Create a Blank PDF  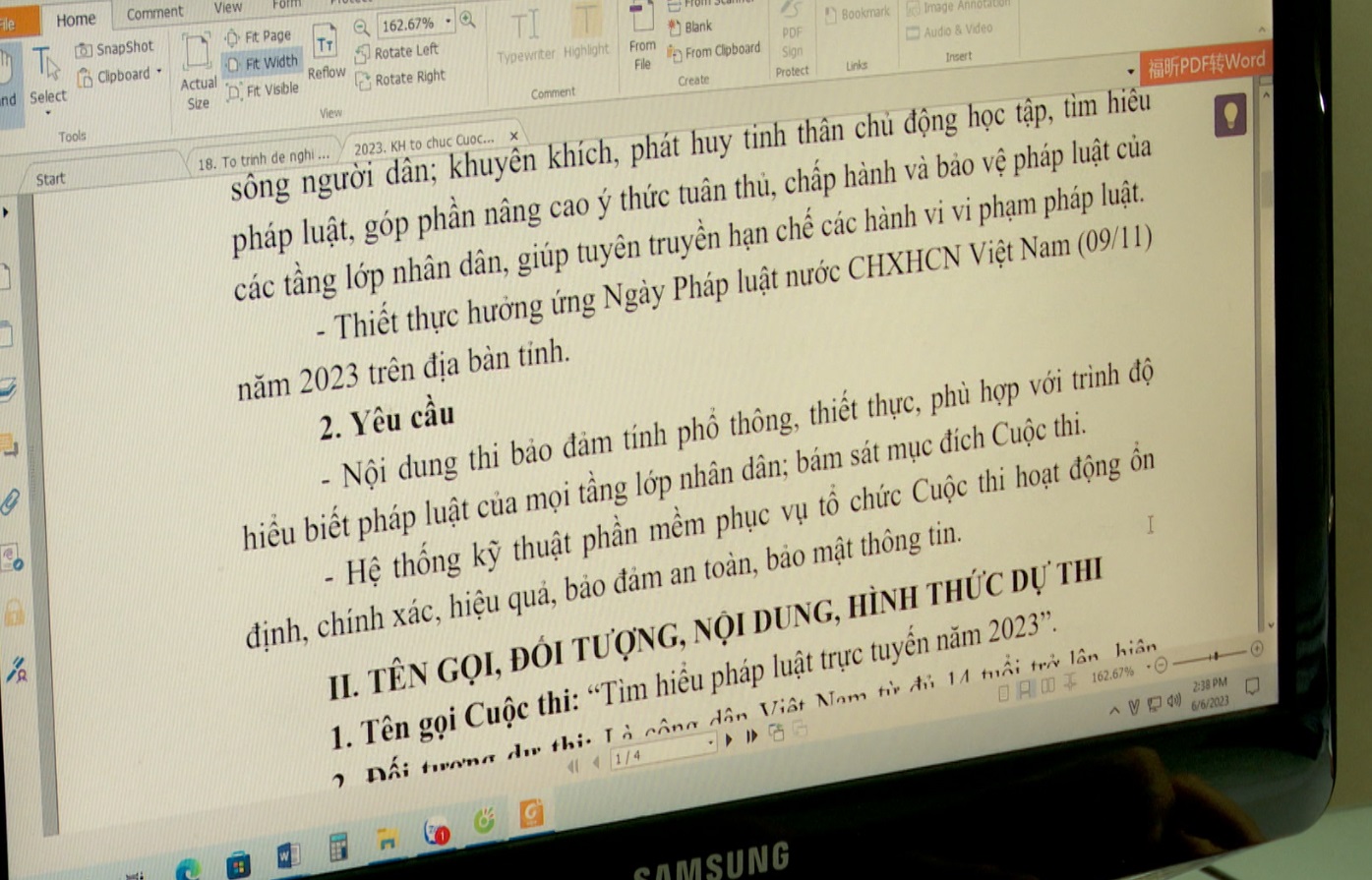coord(690,28)
